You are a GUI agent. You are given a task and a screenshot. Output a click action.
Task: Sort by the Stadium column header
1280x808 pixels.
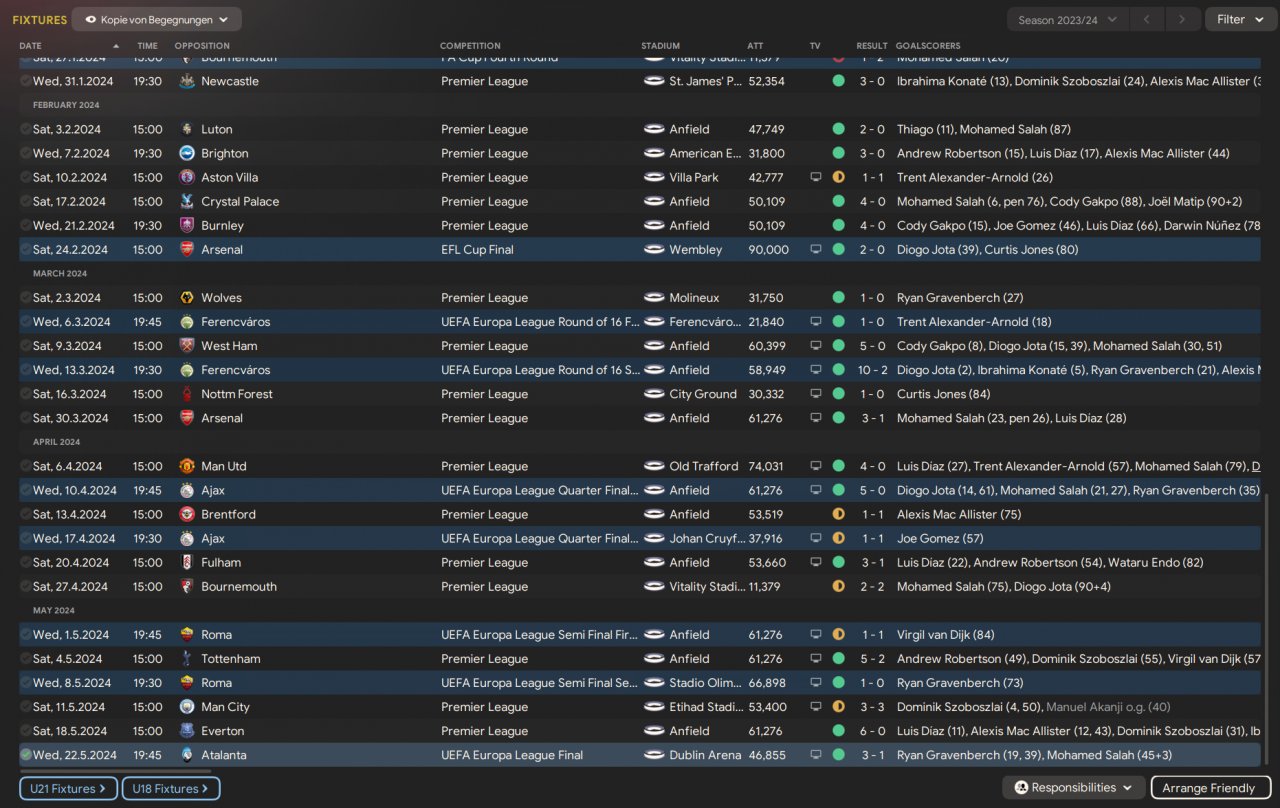(660, 46)
